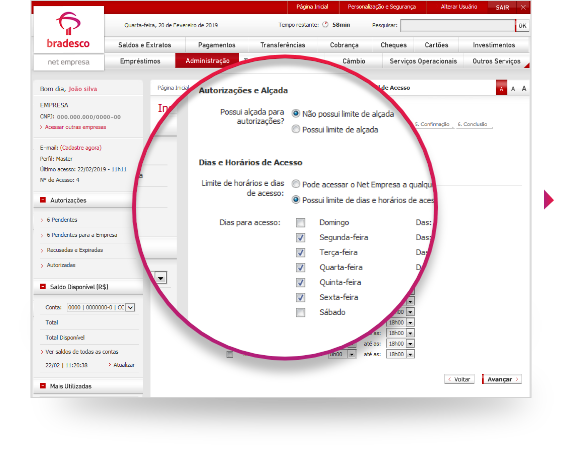The height and width of the screenshot is (457, 573).
Task: Click the Avançar button
Action: [502, 379]
